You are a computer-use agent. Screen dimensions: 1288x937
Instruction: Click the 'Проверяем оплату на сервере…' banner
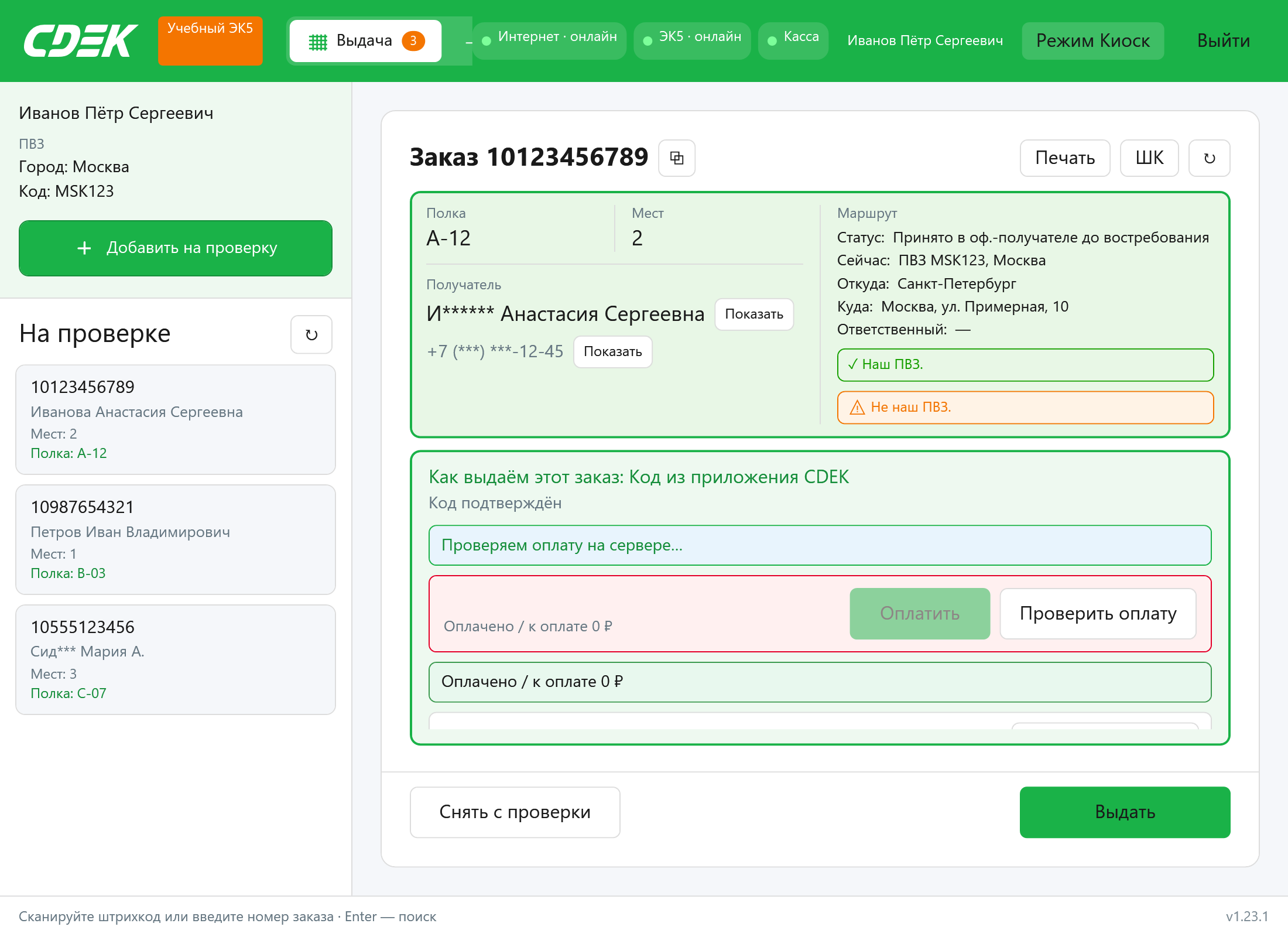(820, 545)
